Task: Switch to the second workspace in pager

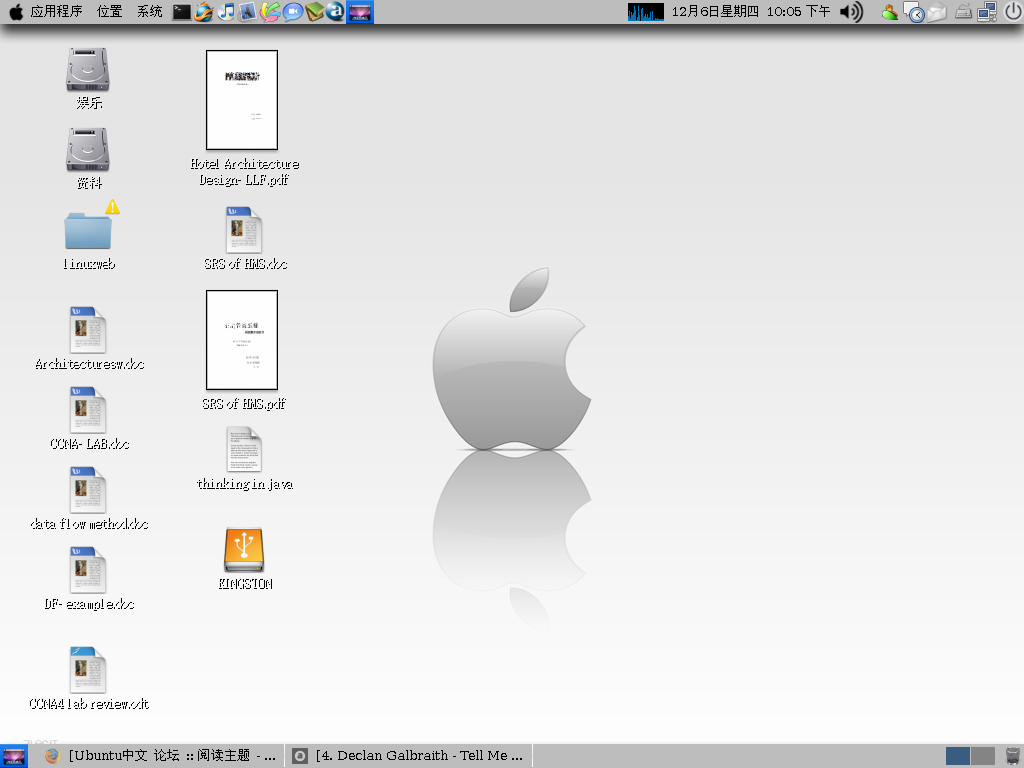Action: click(983, 756)
